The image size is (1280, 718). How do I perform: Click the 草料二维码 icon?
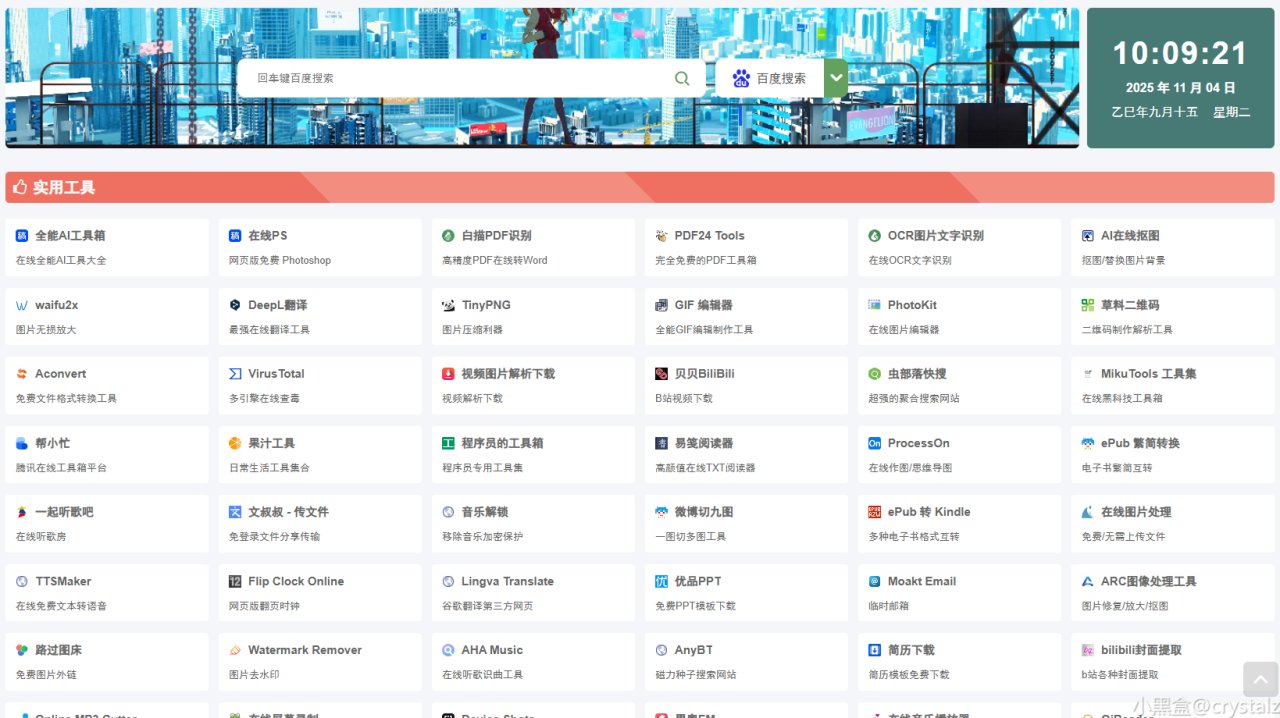(1088, 305)
